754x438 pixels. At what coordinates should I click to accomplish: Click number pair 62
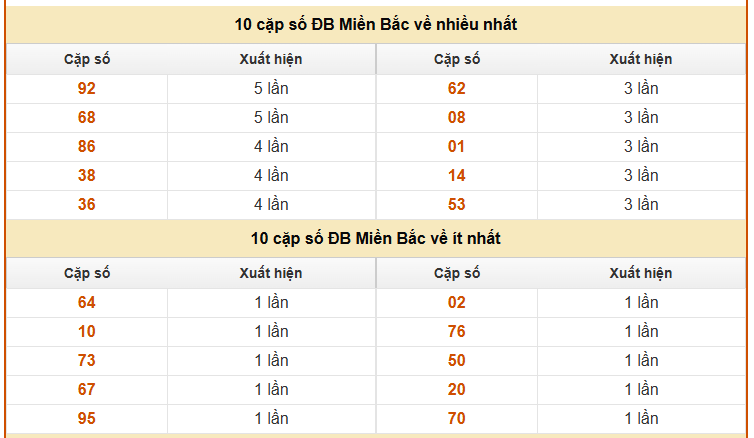[x=457, y=88]
